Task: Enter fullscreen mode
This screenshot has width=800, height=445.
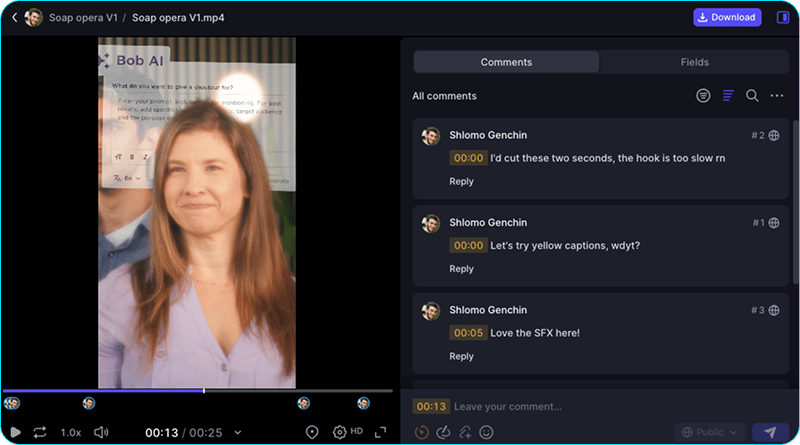Action: [x=380, y=432]
